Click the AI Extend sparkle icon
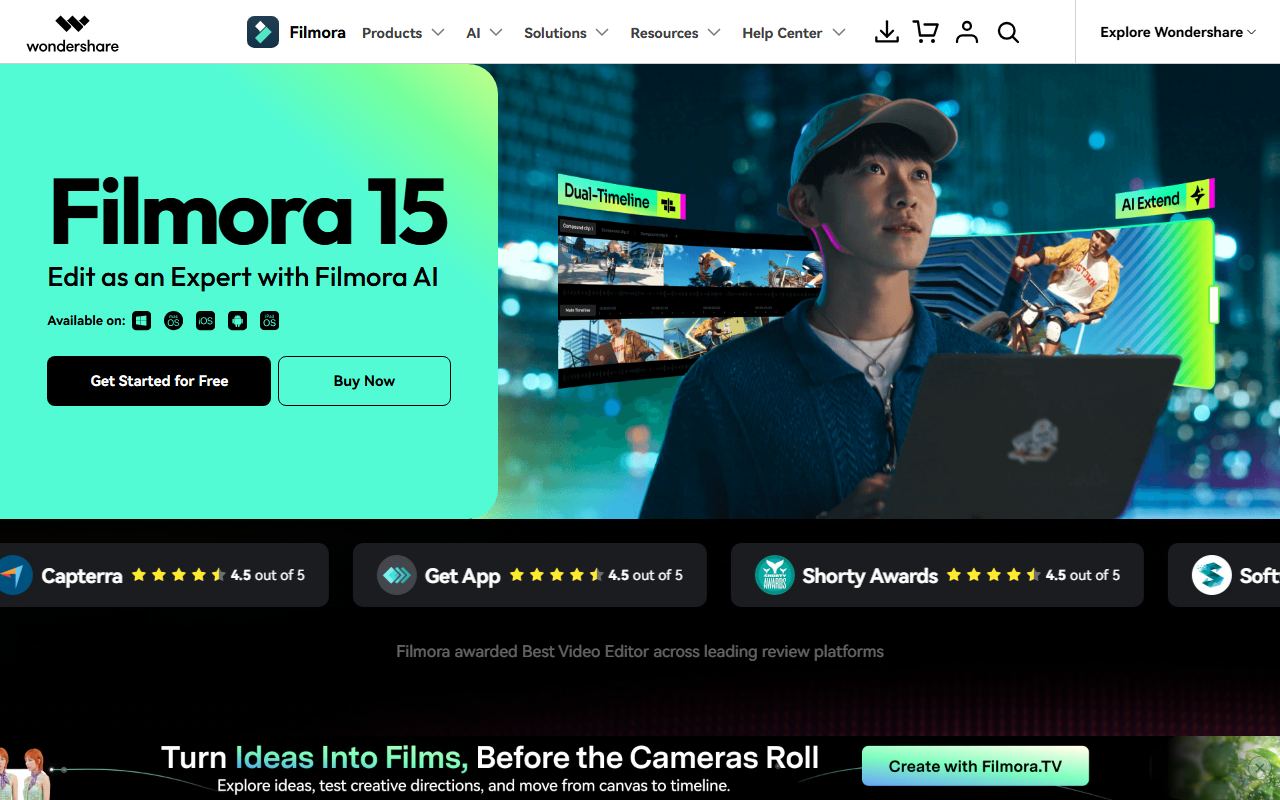 (x=1197, y=195)
